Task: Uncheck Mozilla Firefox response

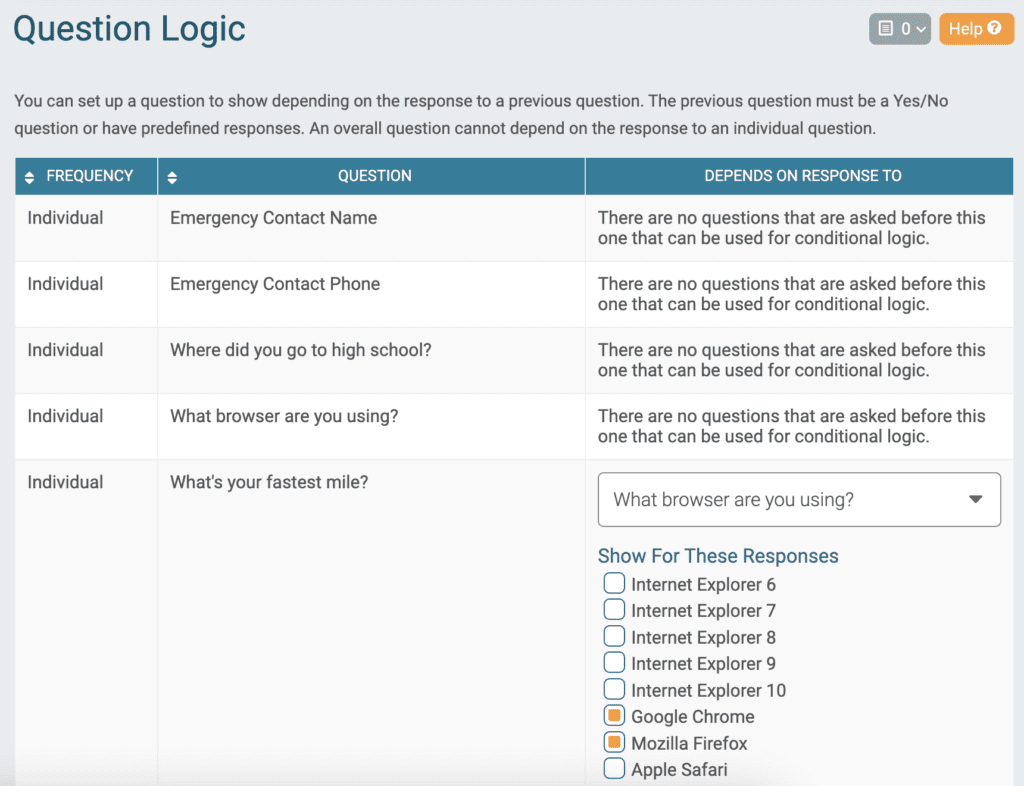Action: [614, 742]
